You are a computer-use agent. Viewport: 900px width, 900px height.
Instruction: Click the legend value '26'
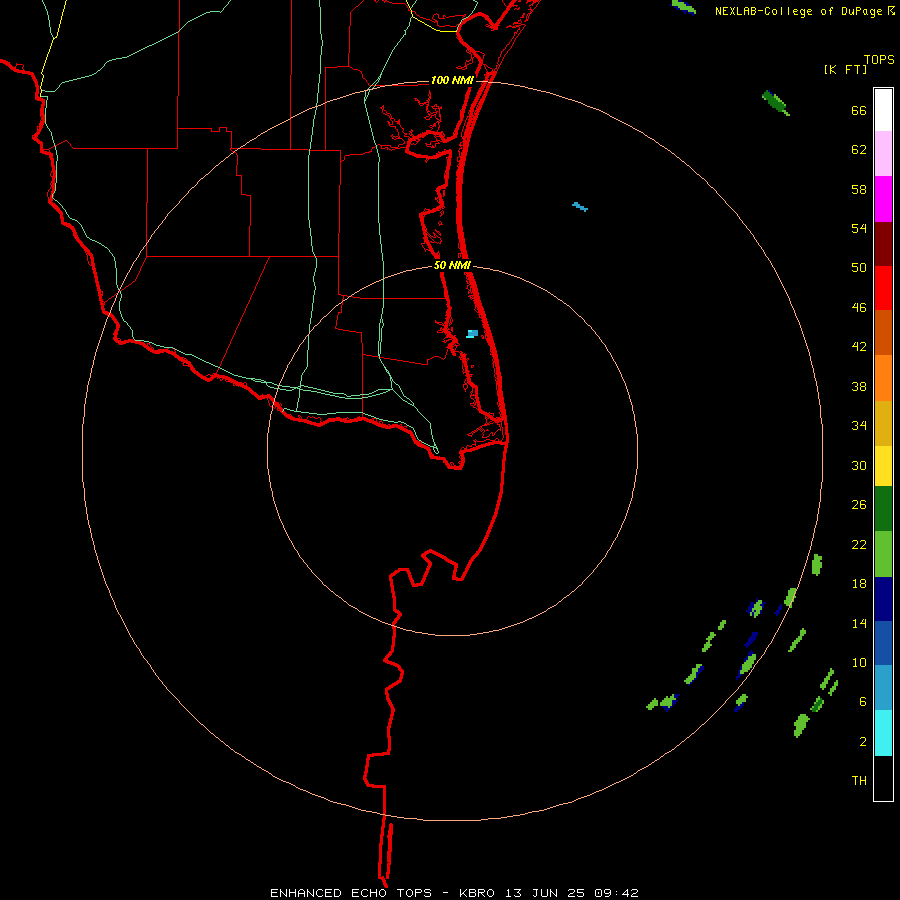[x=859, y=505]
